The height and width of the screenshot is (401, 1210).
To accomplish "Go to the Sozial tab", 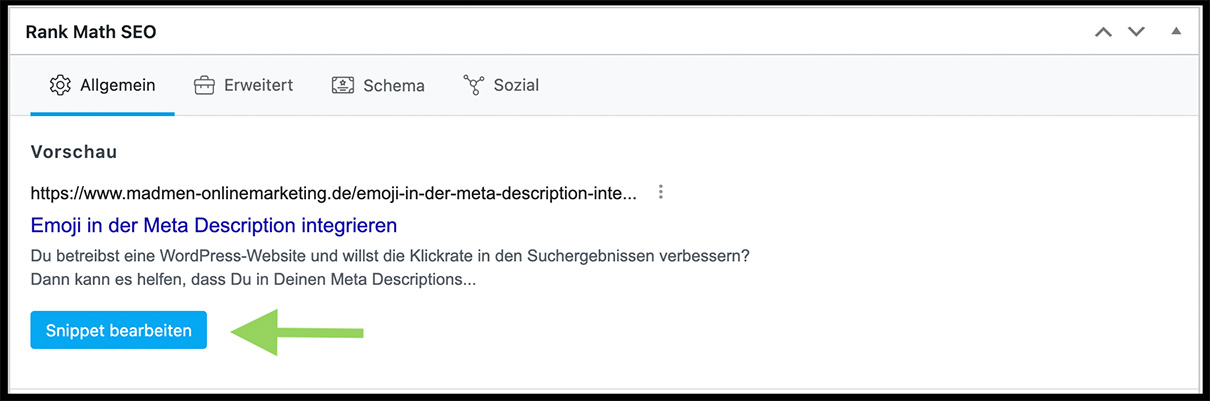I will coord(516,85).
